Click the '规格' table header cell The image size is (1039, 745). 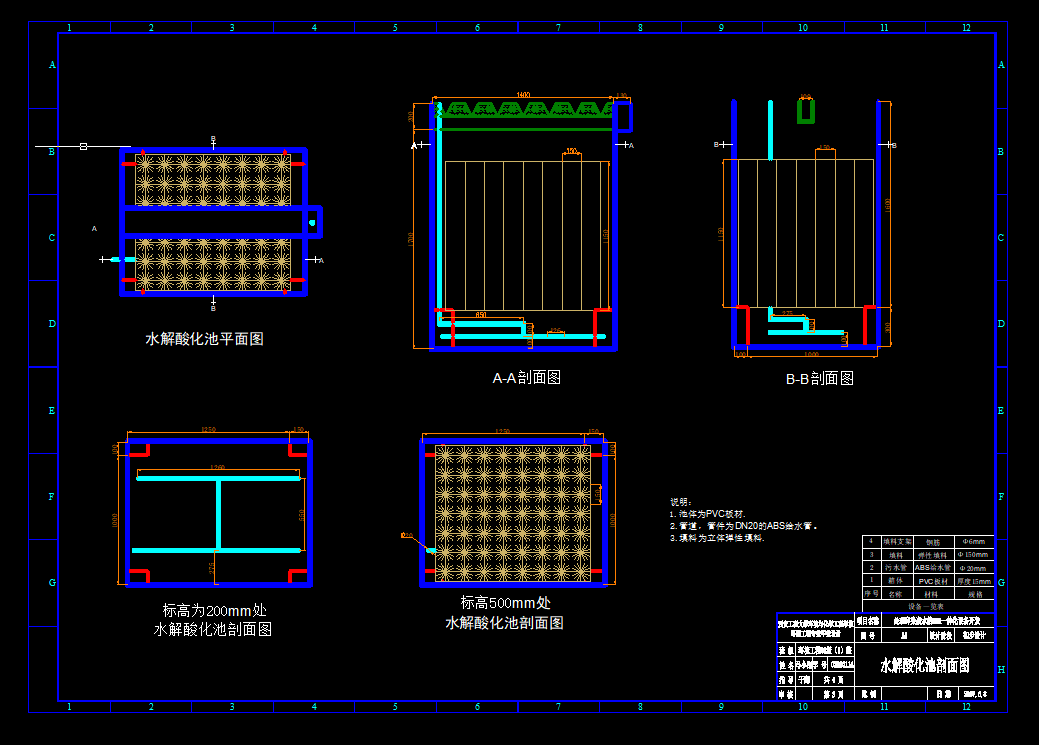[975, 595]
